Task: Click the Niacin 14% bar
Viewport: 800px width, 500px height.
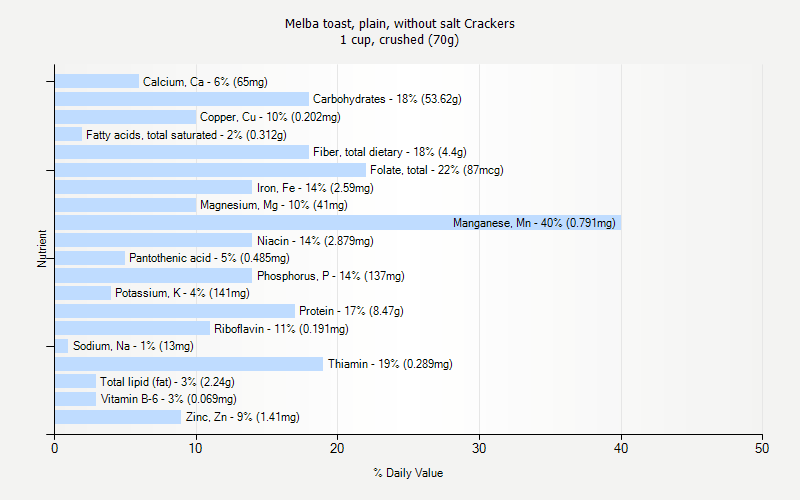Action: pyautogui.click(x=153, y=240)
